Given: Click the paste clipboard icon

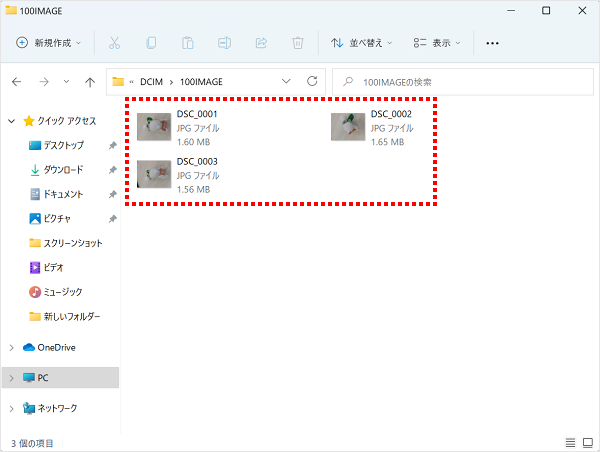Looking at the screenshot, I should (188, 43).
